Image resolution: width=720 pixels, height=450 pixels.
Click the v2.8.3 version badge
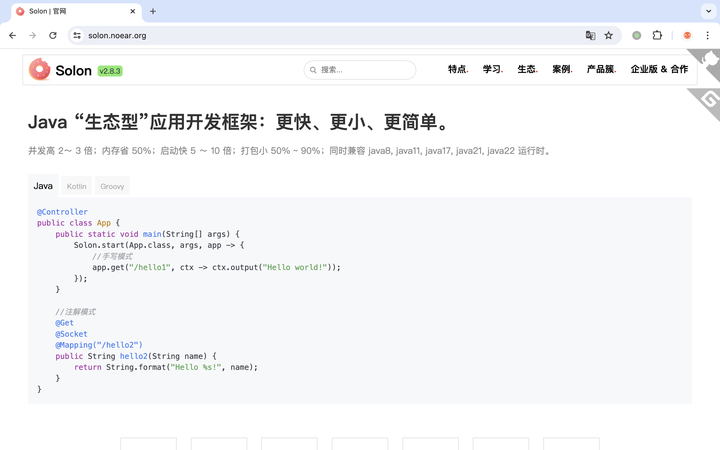click(x=110, y=71)
